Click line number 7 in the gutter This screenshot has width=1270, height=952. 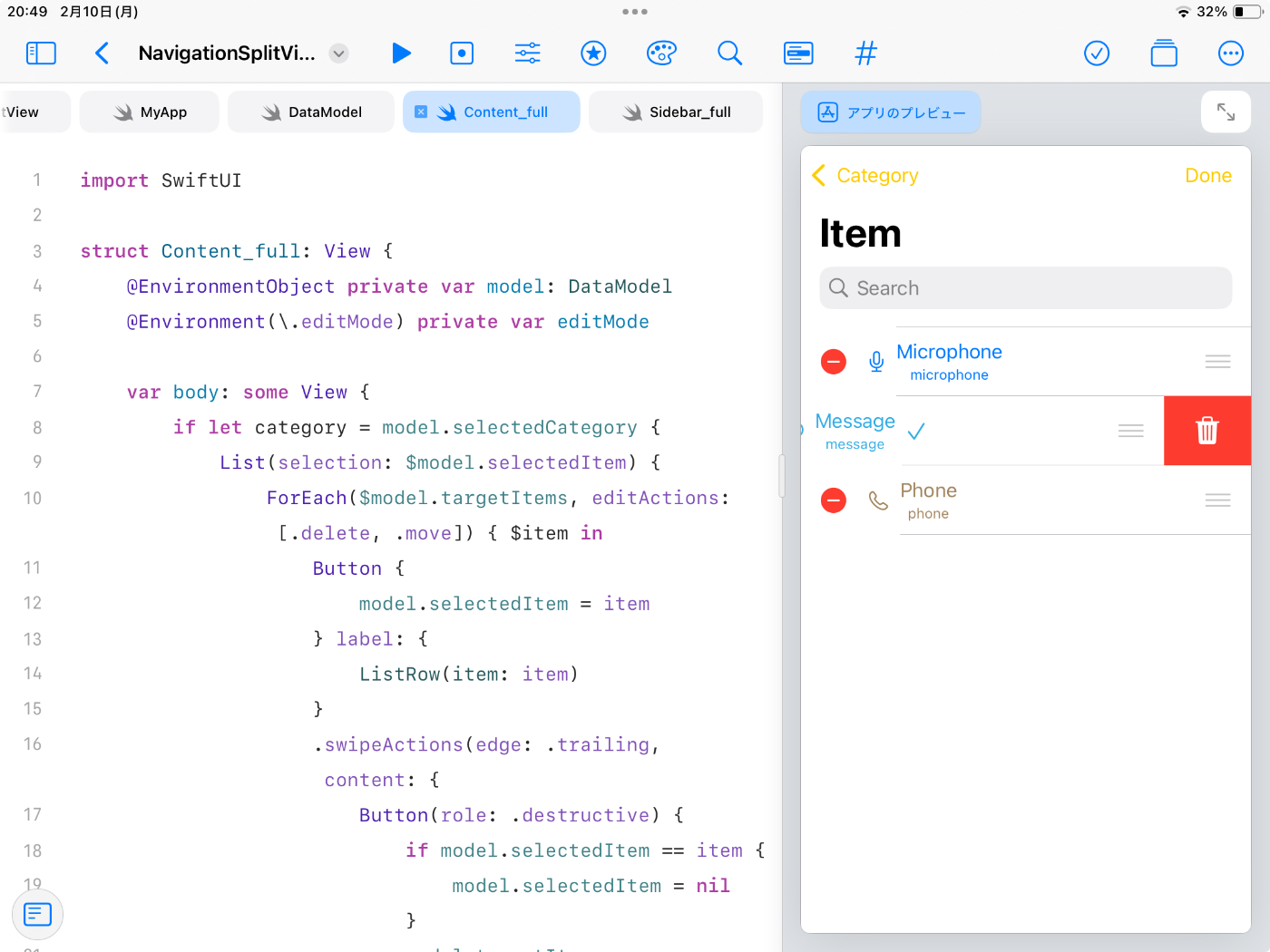37,392
